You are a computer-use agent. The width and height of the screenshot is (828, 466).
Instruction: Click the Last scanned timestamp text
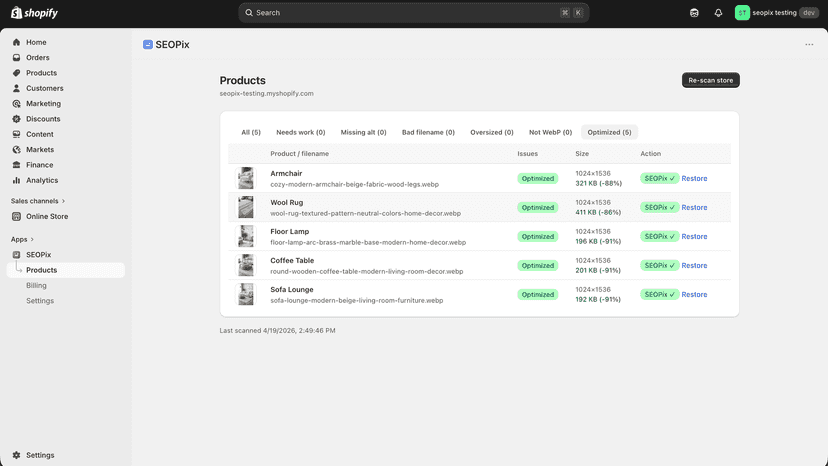coord(277,331)
